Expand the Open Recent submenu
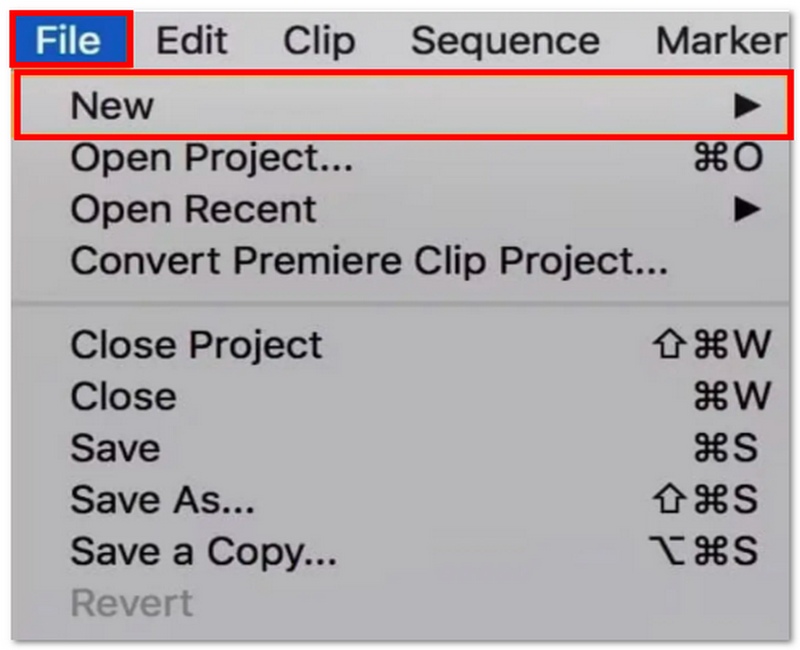Viewport: 800px width, 650px height. [x=749, y=209]
